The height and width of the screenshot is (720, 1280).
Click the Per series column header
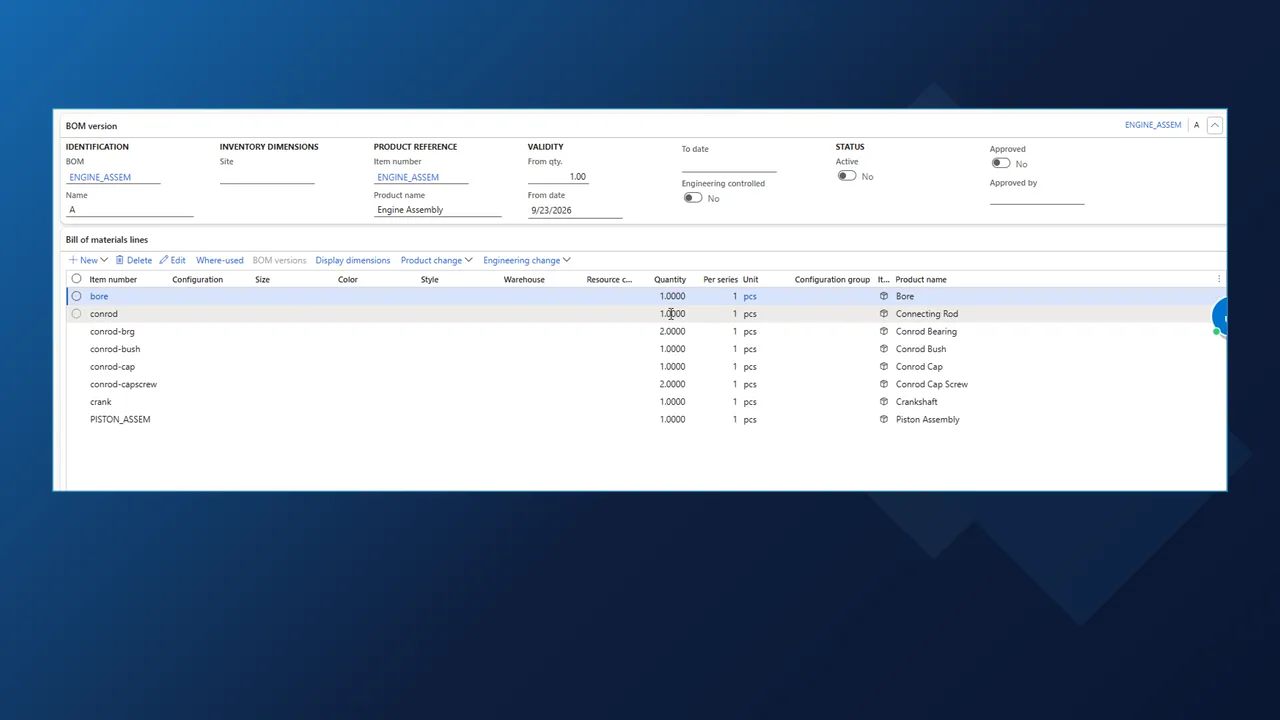click(x=720, y=279)
